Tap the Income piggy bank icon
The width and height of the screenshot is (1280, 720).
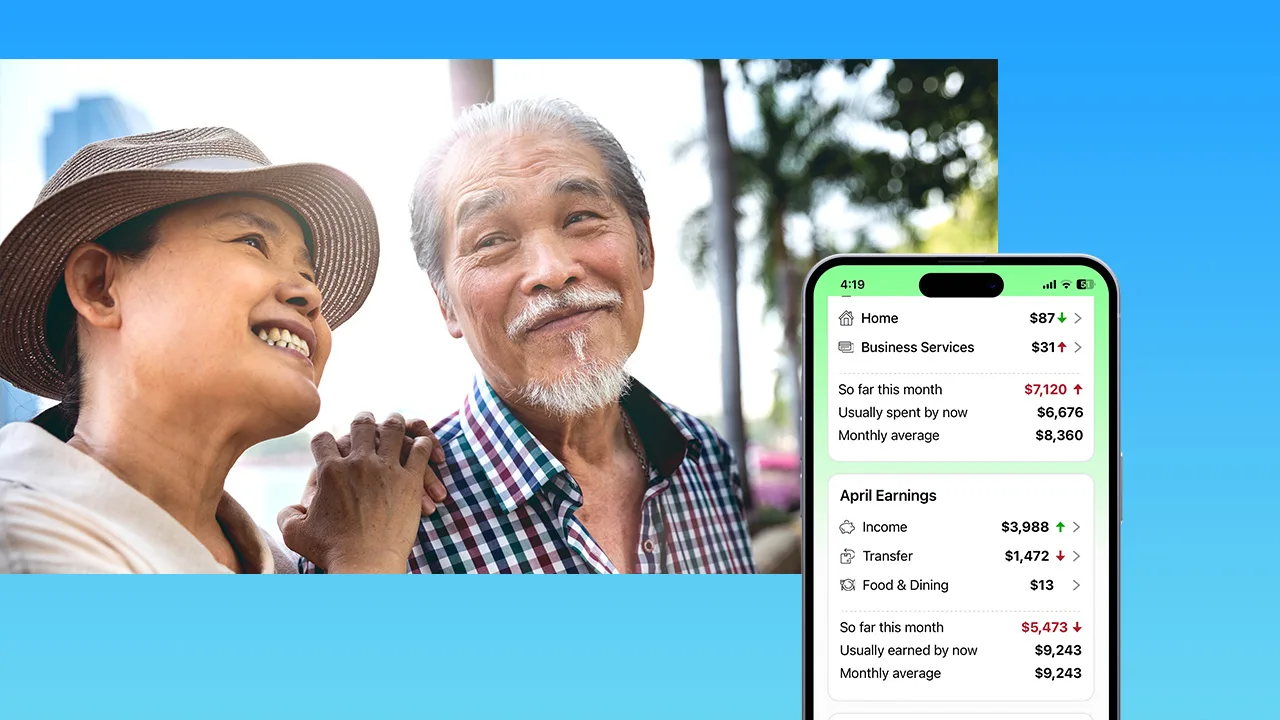point(847,527)
